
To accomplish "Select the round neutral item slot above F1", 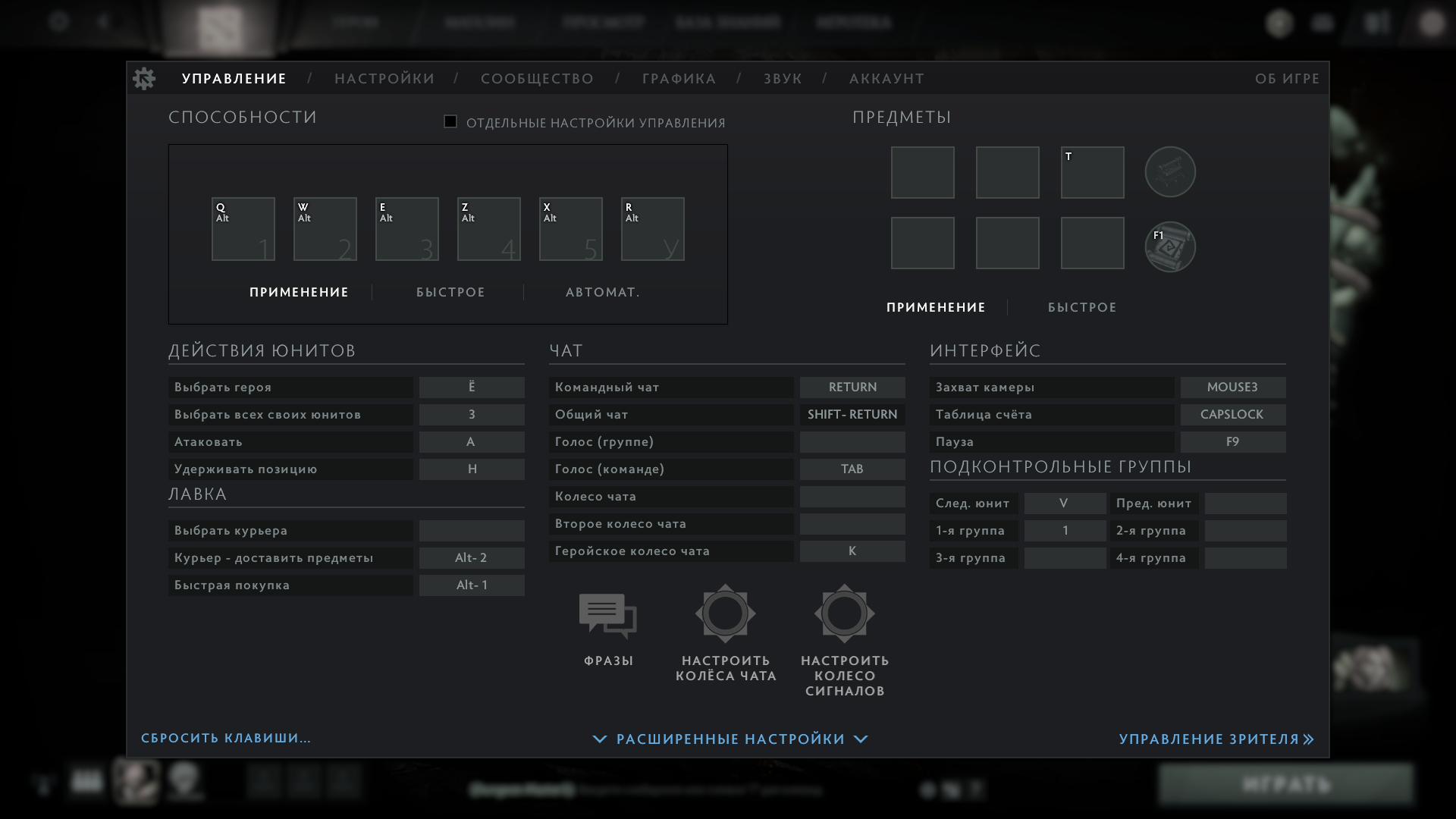I will pyautogui.click(x=1170, y=172).
